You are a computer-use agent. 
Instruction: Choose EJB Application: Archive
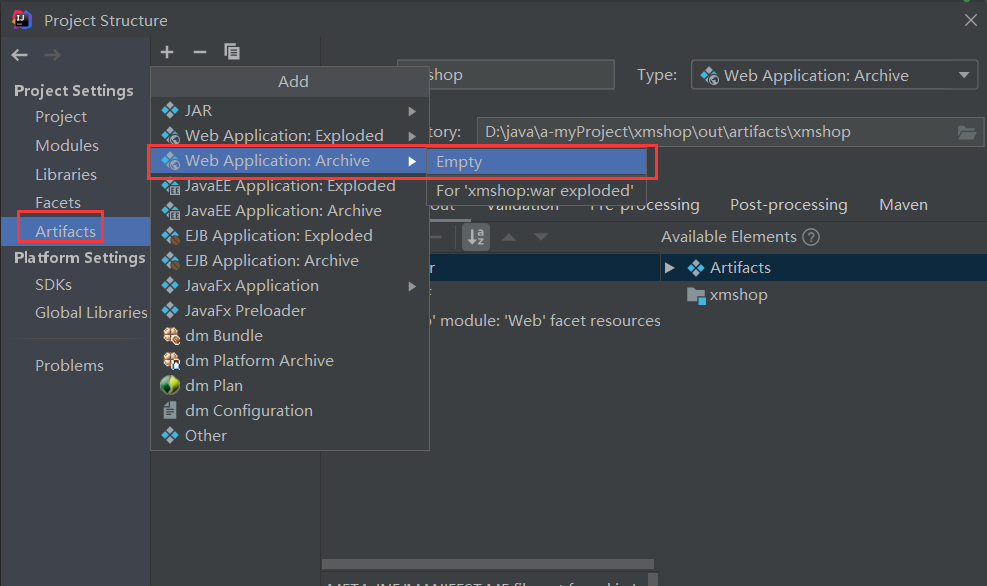290,261
